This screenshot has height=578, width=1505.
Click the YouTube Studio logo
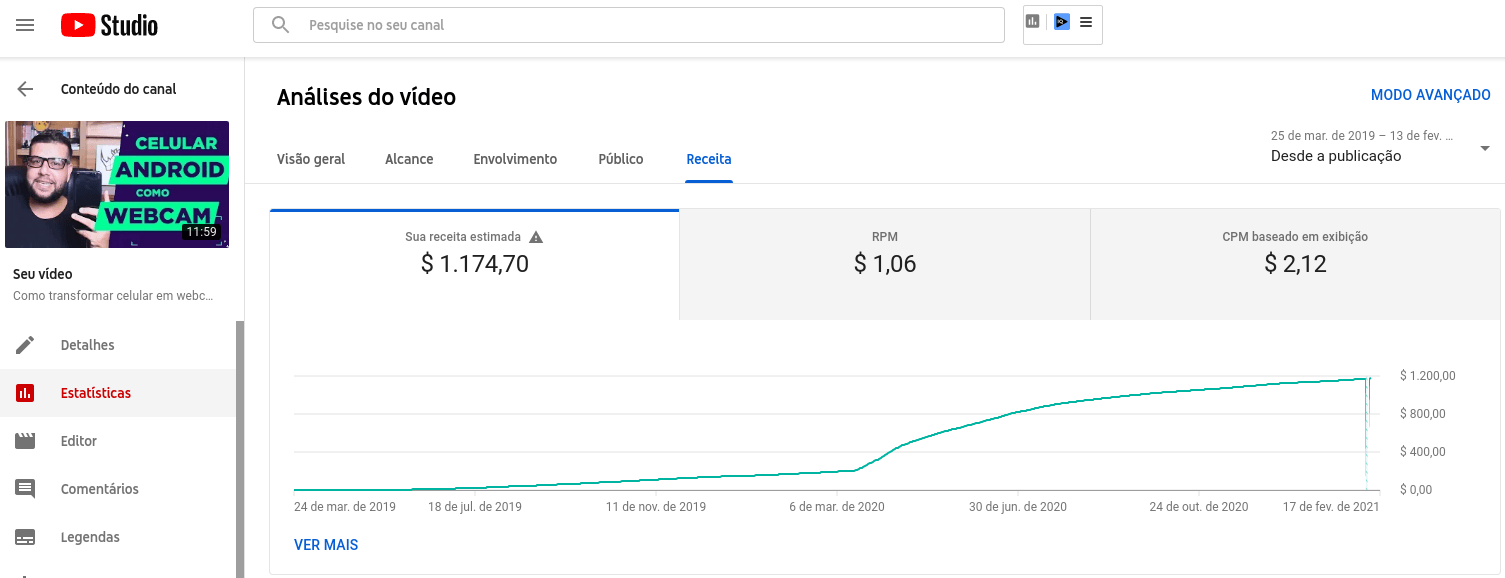coord(109,25)
